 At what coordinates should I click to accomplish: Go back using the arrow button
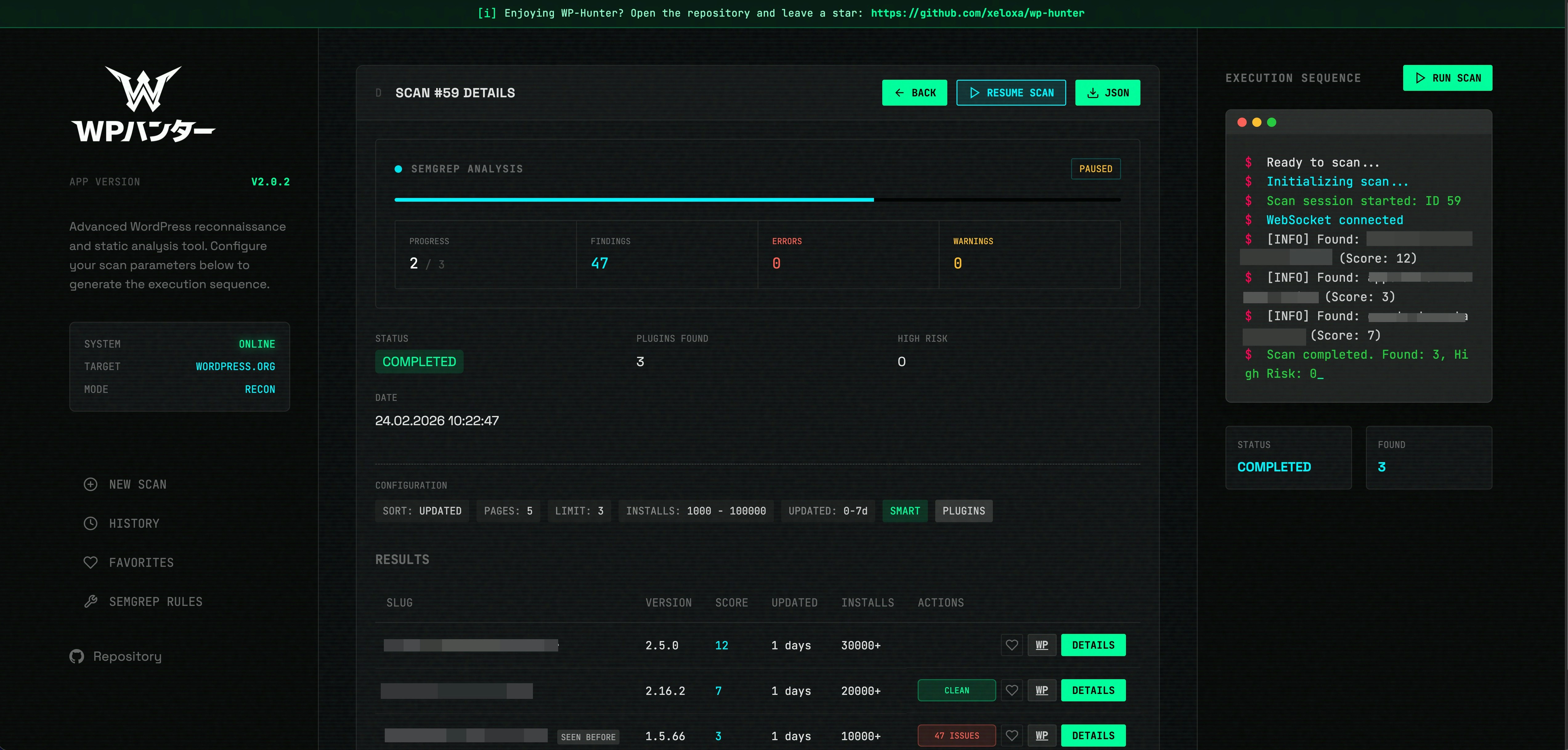[914, 92]
